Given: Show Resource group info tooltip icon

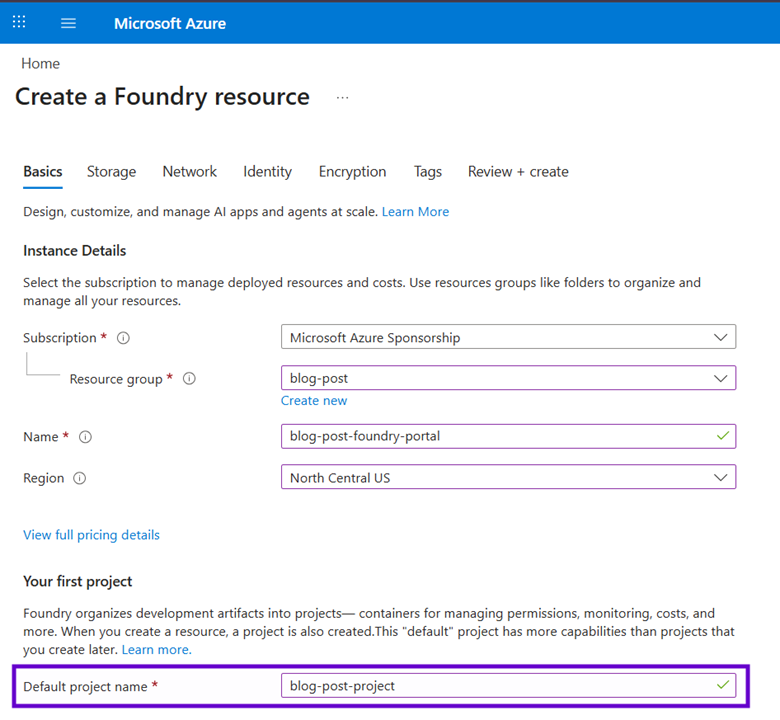Looking at the screenshot, I should (189, 379).
